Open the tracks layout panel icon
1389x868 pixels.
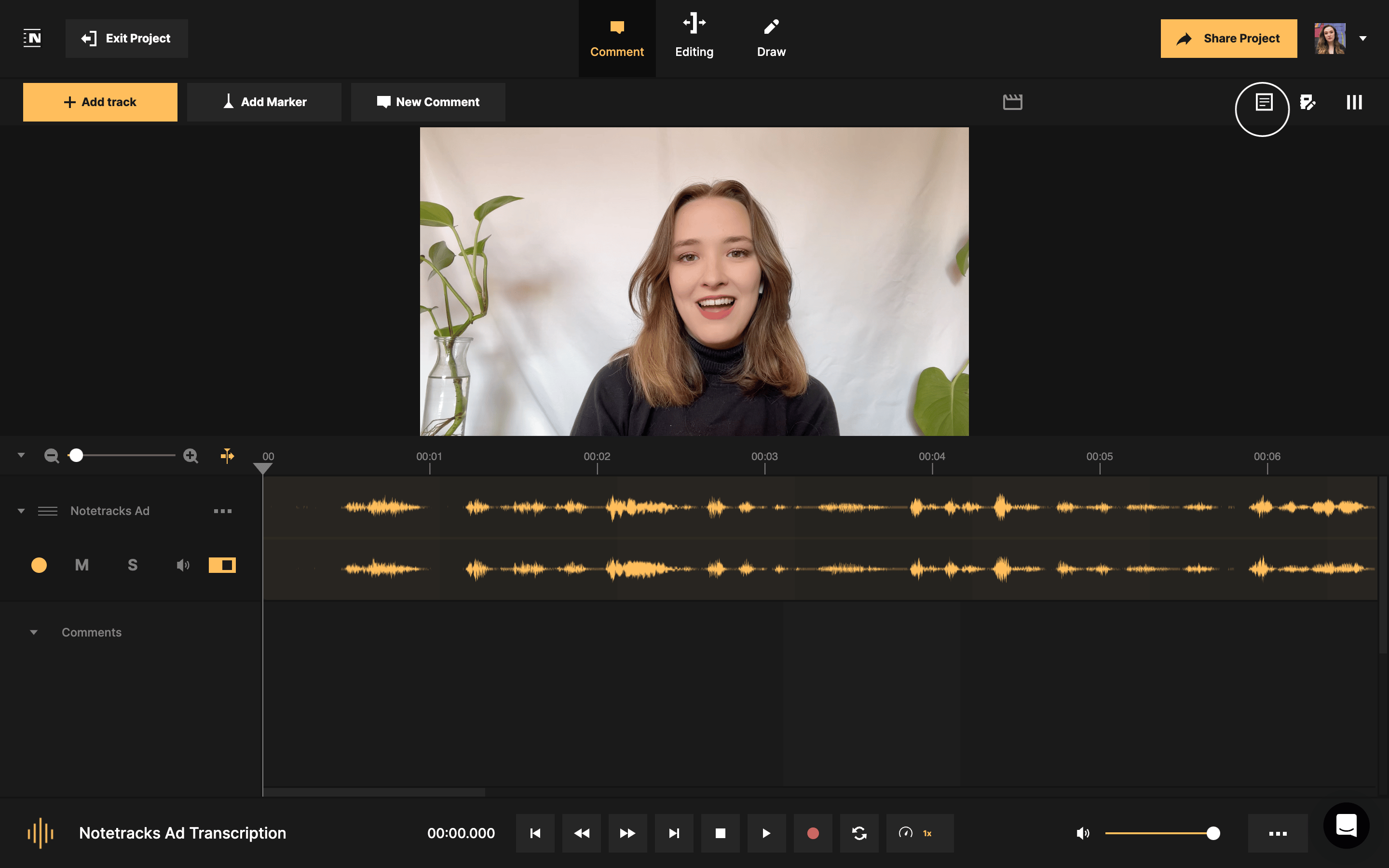click(x=1353, y=102)
